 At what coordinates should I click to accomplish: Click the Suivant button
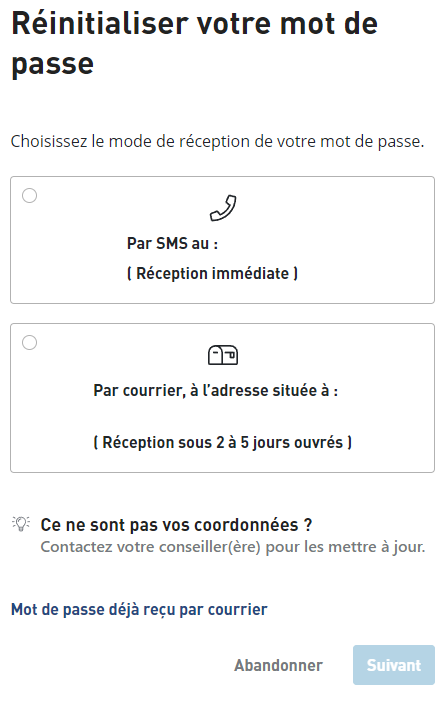pos(394,665)
